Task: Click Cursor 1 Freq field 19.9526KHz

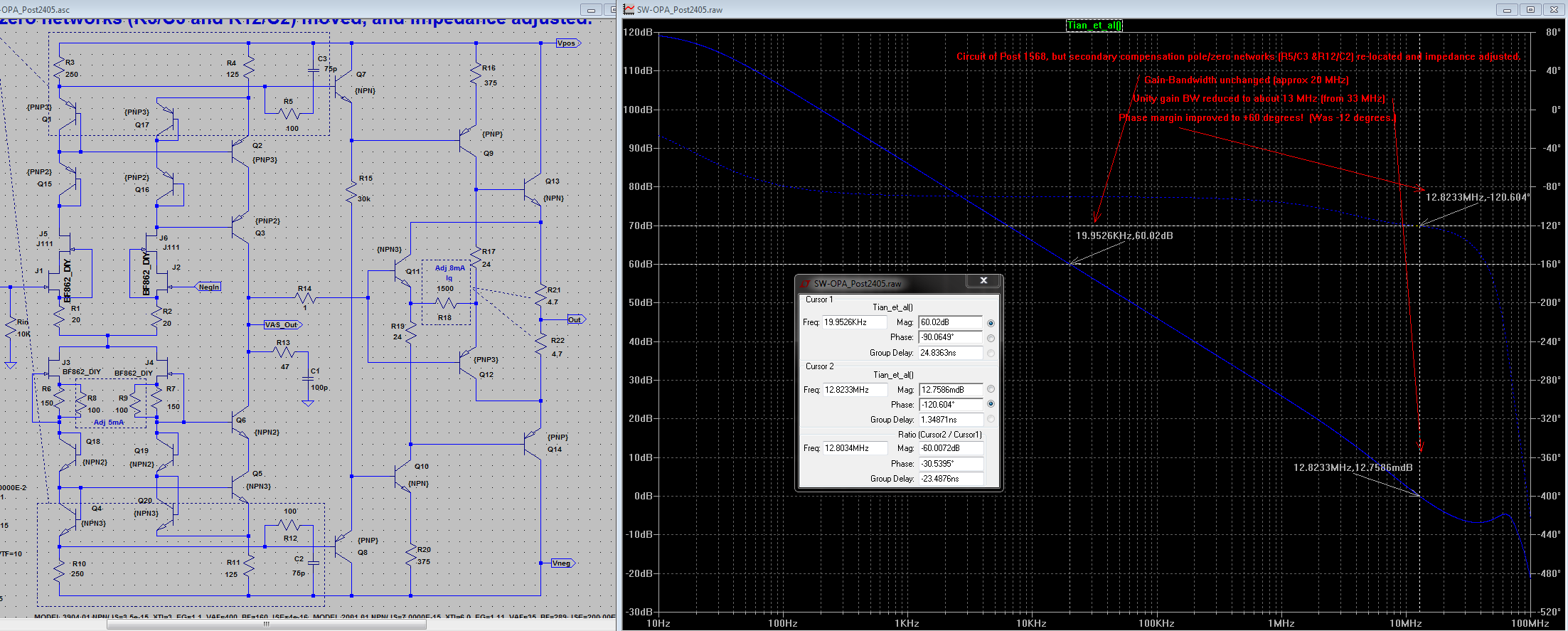Action: 854,322
